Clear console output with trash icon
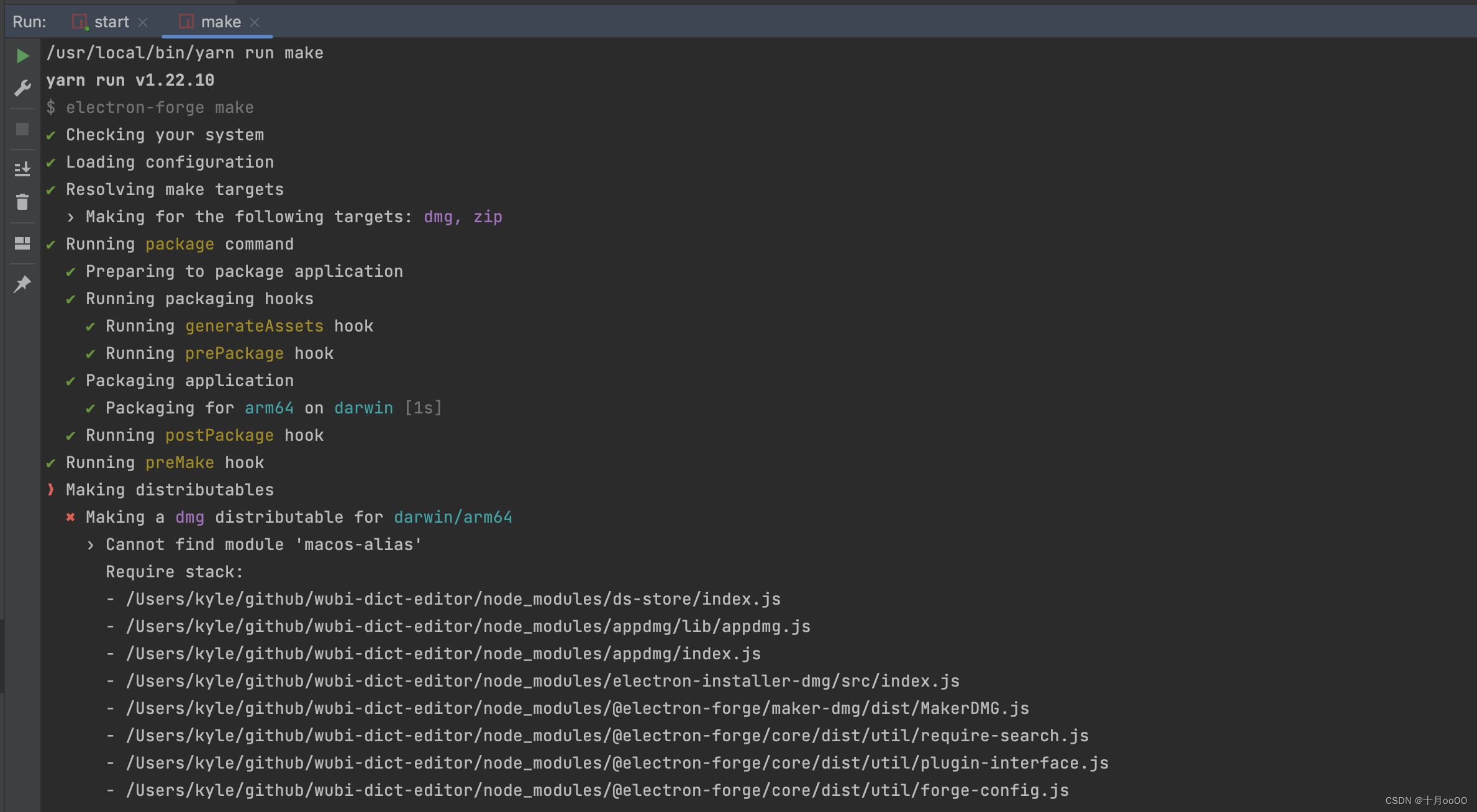 pyautogui.click(x=22, y=202)
